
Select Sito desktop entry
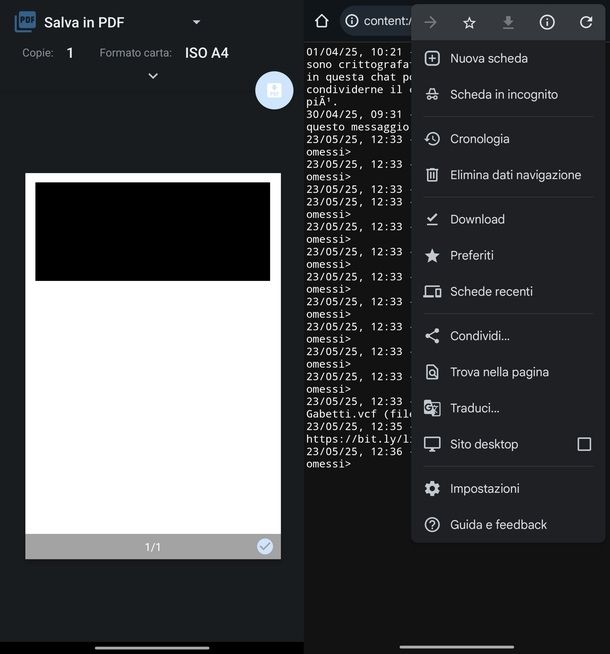click(508, 444)
